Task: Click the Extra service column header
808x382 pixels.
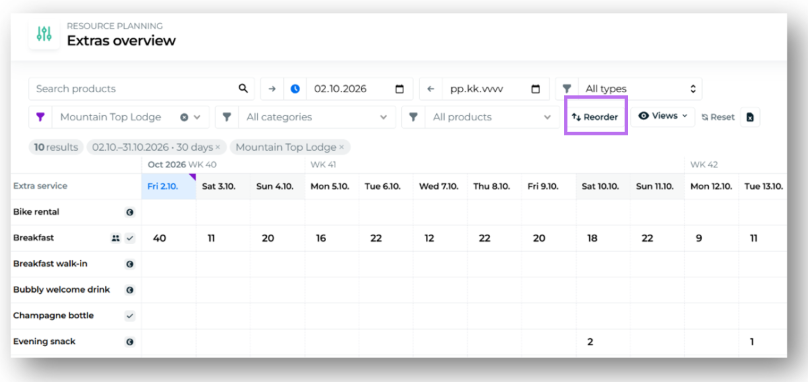Action: tap(40, 186)
